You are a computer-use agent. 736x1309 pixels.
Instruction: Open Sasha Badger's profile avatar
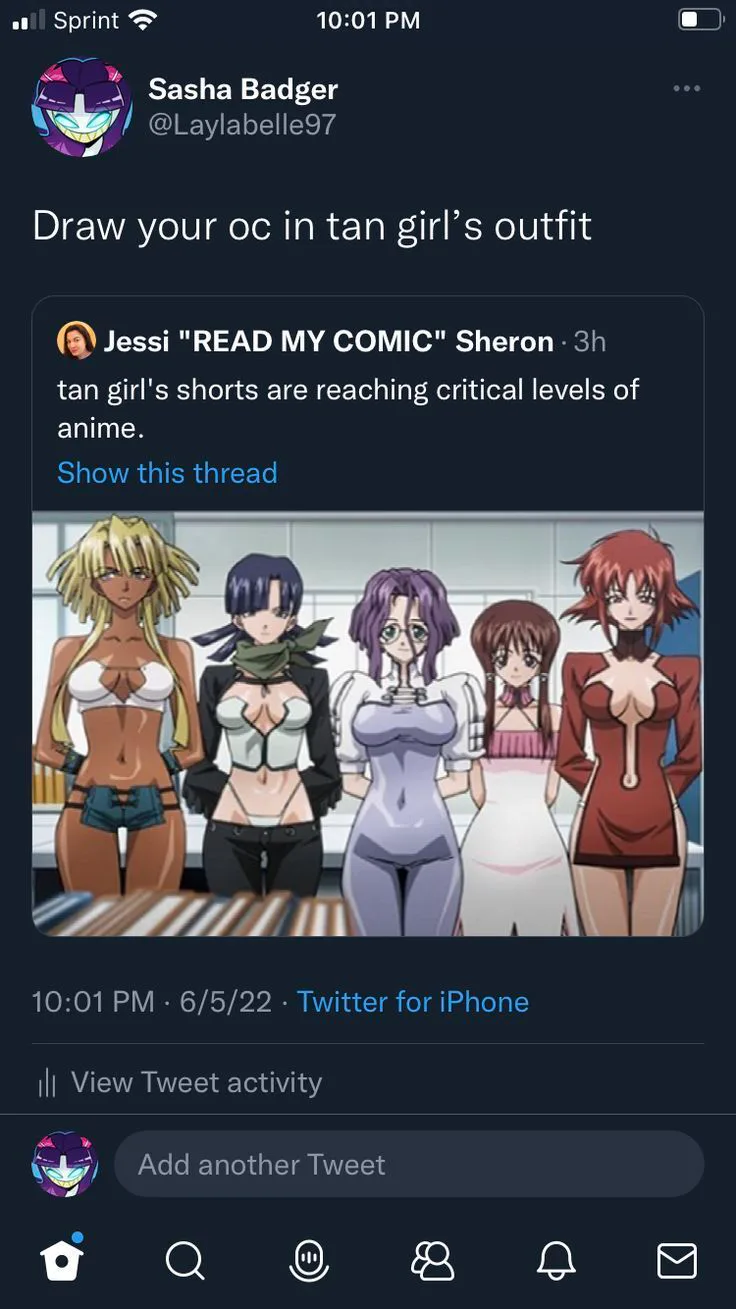click(81, 107)
